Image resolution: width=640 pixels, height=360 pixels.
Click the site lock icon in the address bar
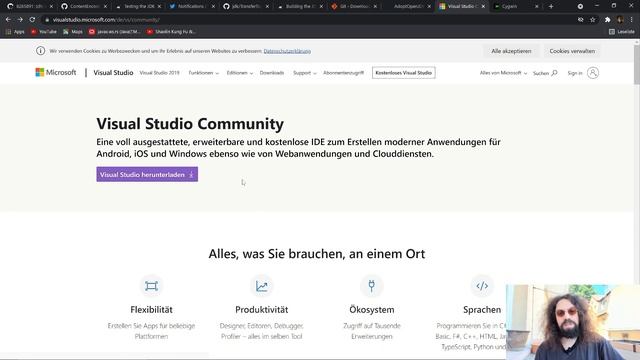coord(47,20)
